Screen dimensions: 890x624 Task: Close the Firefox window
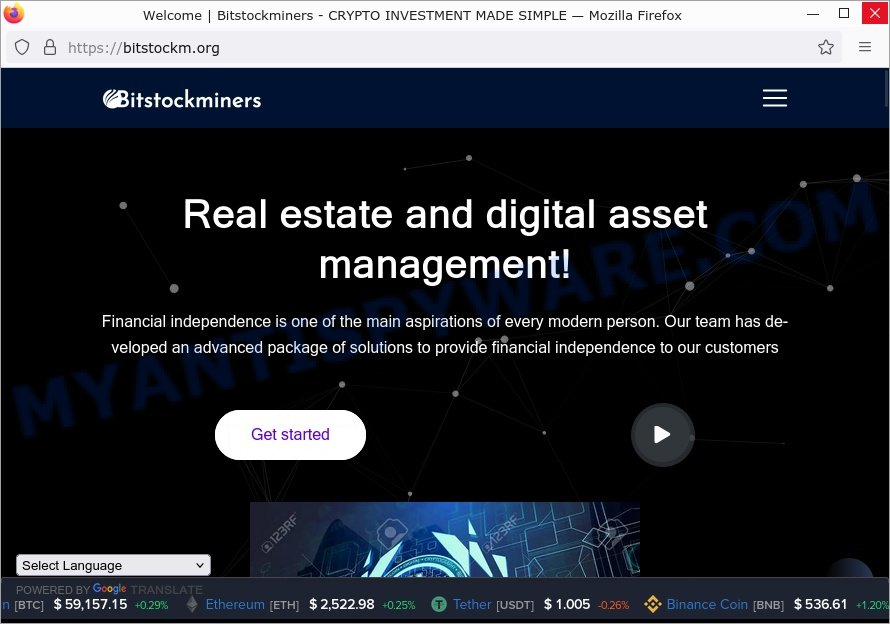click(x=875, y=14)
